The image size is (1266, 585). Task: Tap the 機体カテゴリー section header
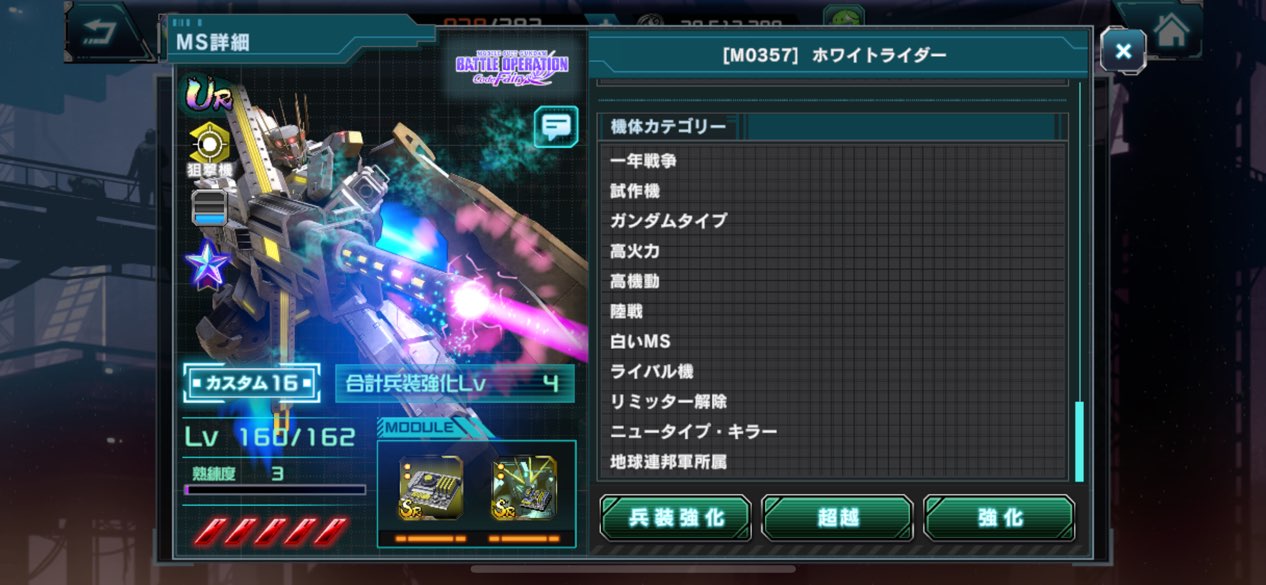tap(668, 127)
